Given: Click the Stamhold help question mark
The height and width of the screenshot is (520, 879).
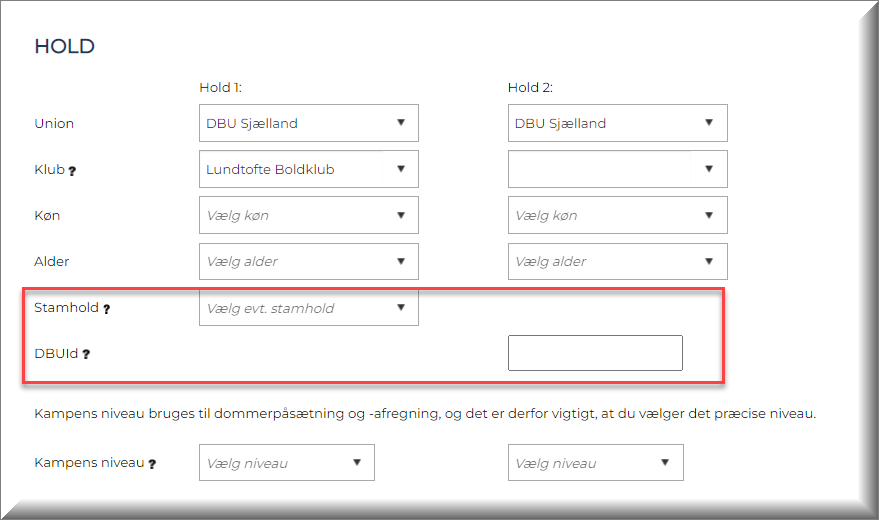Looking at the screenshot, I should pos(106,309).
